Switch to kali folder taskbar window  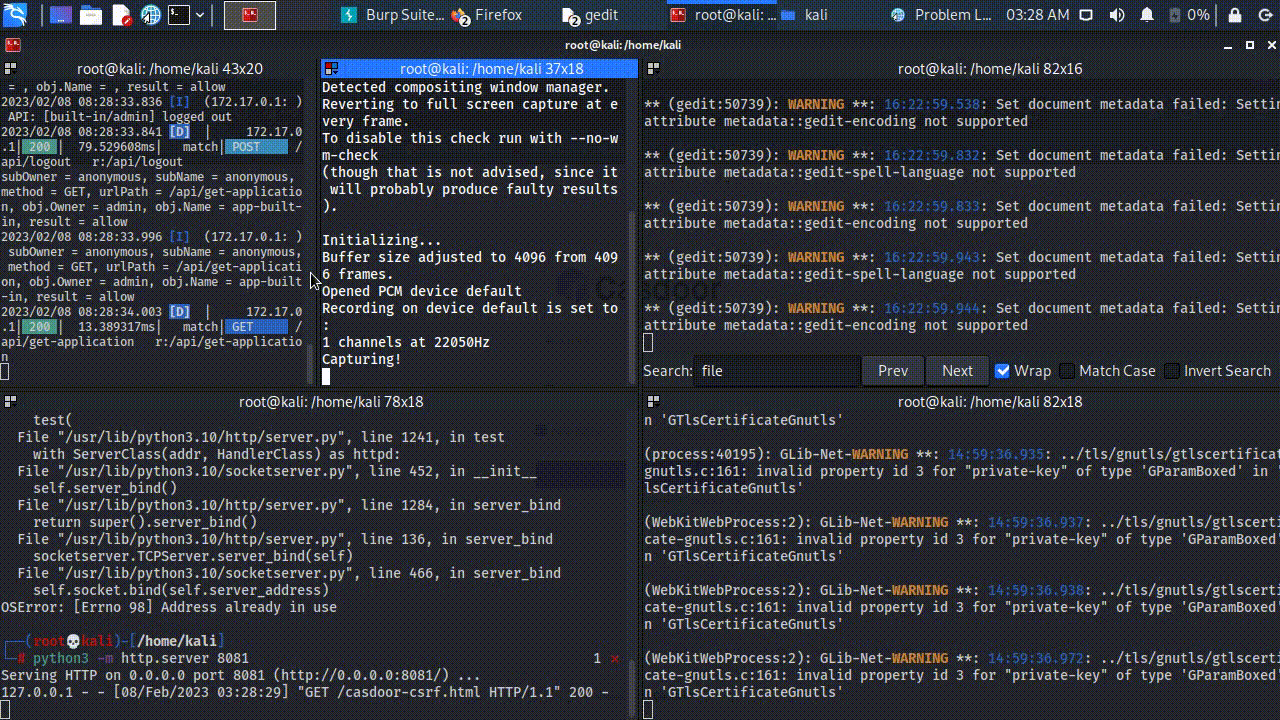tap(804, 15)
